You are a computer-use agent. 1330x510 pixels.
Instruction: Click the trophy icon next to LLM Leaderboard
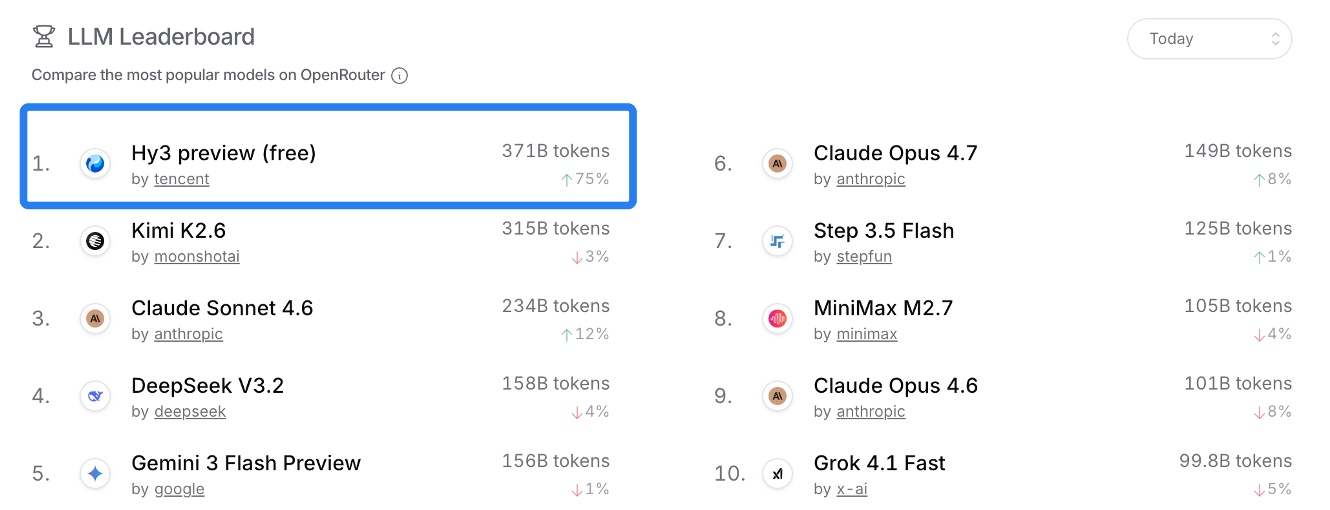click(44, 38)
